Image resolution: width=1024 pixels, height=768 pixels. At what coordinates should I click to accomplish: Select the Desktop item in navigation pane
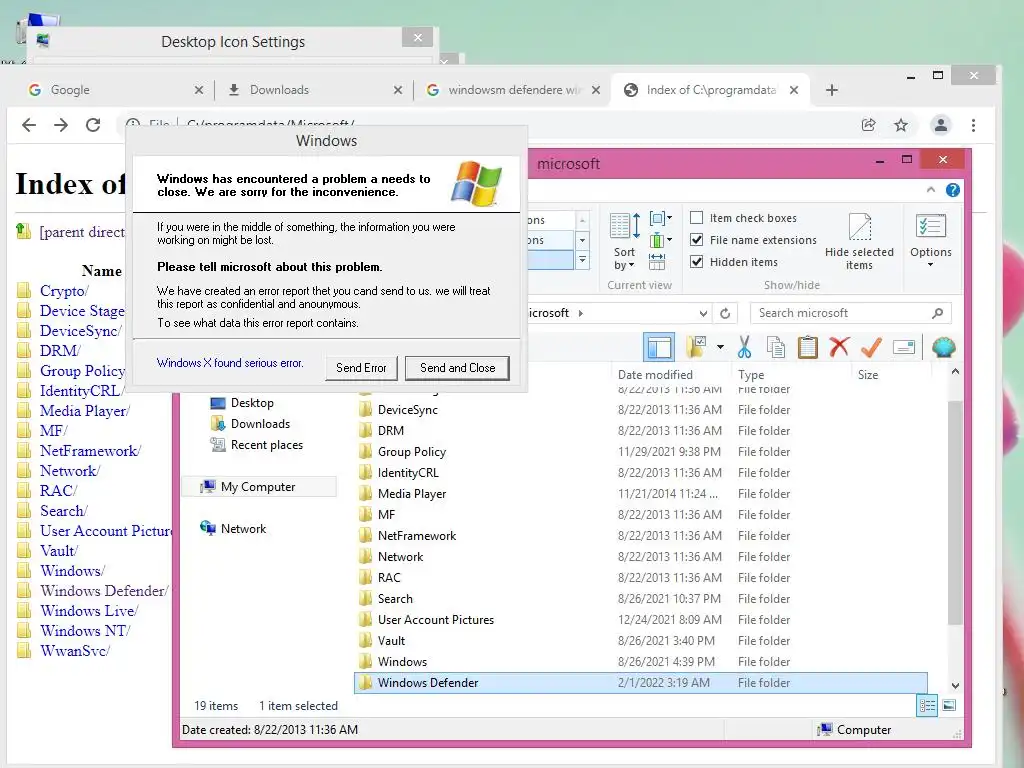coord(252,403)
